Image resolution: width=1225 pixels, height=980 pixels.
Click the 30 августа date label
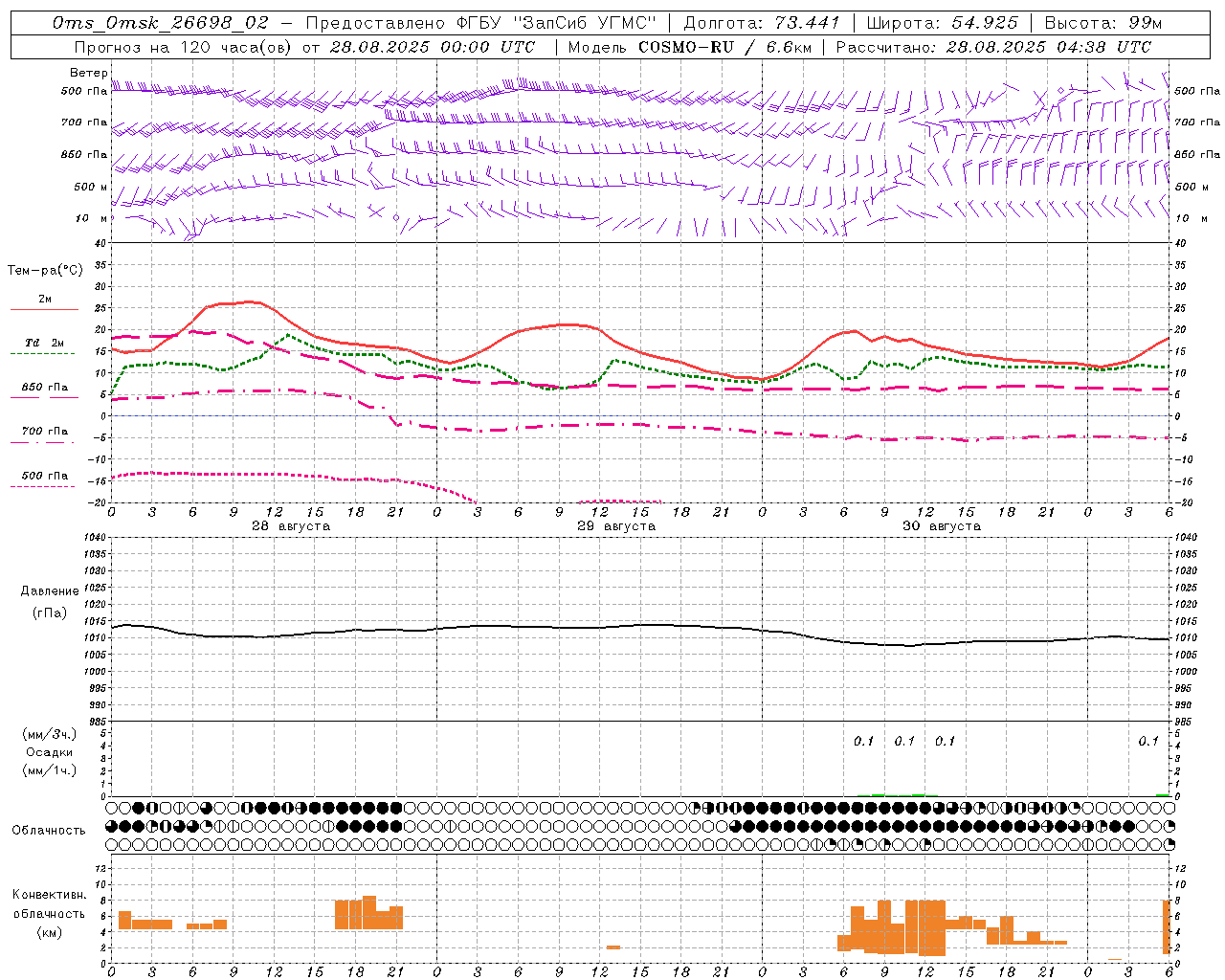point(942,526)
